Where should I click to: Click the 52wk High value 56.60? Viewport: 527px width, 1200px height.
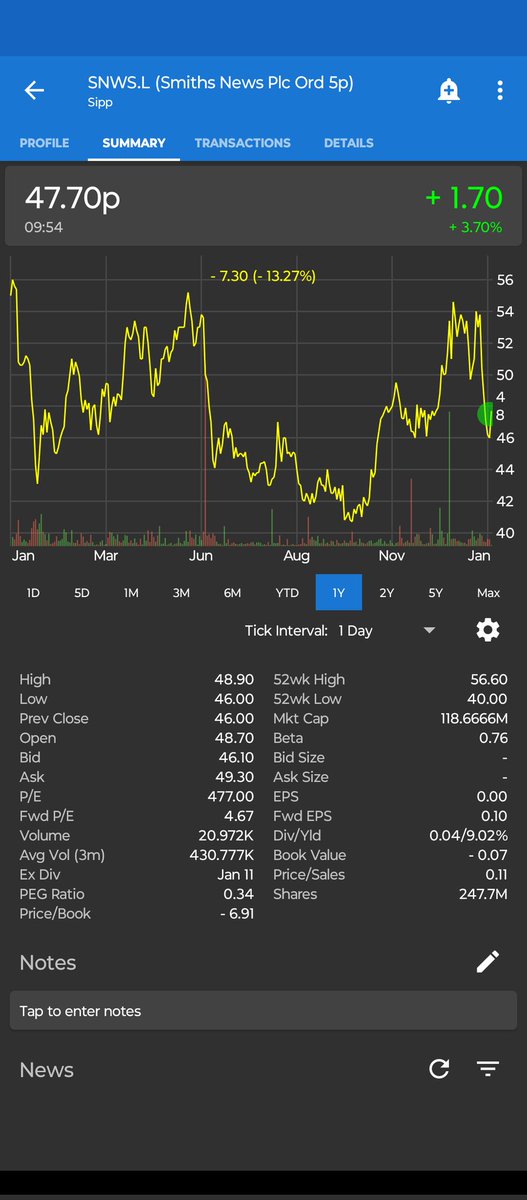pos(489,679)
